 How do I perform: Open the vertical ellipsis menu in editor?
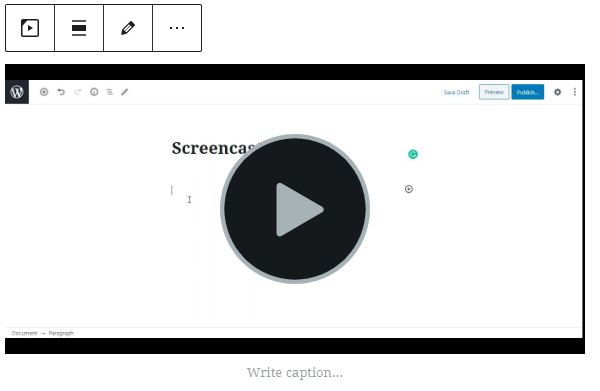click(575, 92)
